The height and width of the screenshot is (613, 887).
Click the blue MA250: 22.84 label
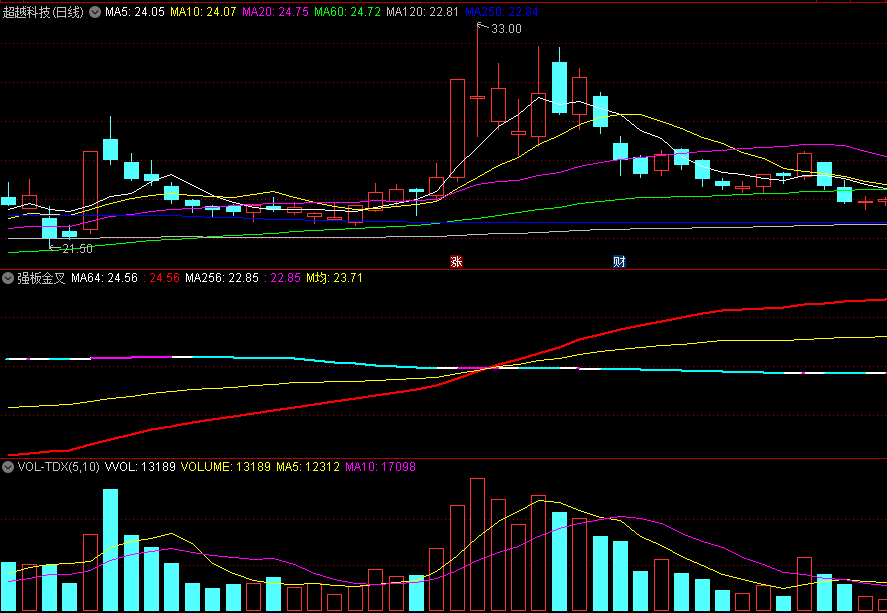tap(502, 12)
